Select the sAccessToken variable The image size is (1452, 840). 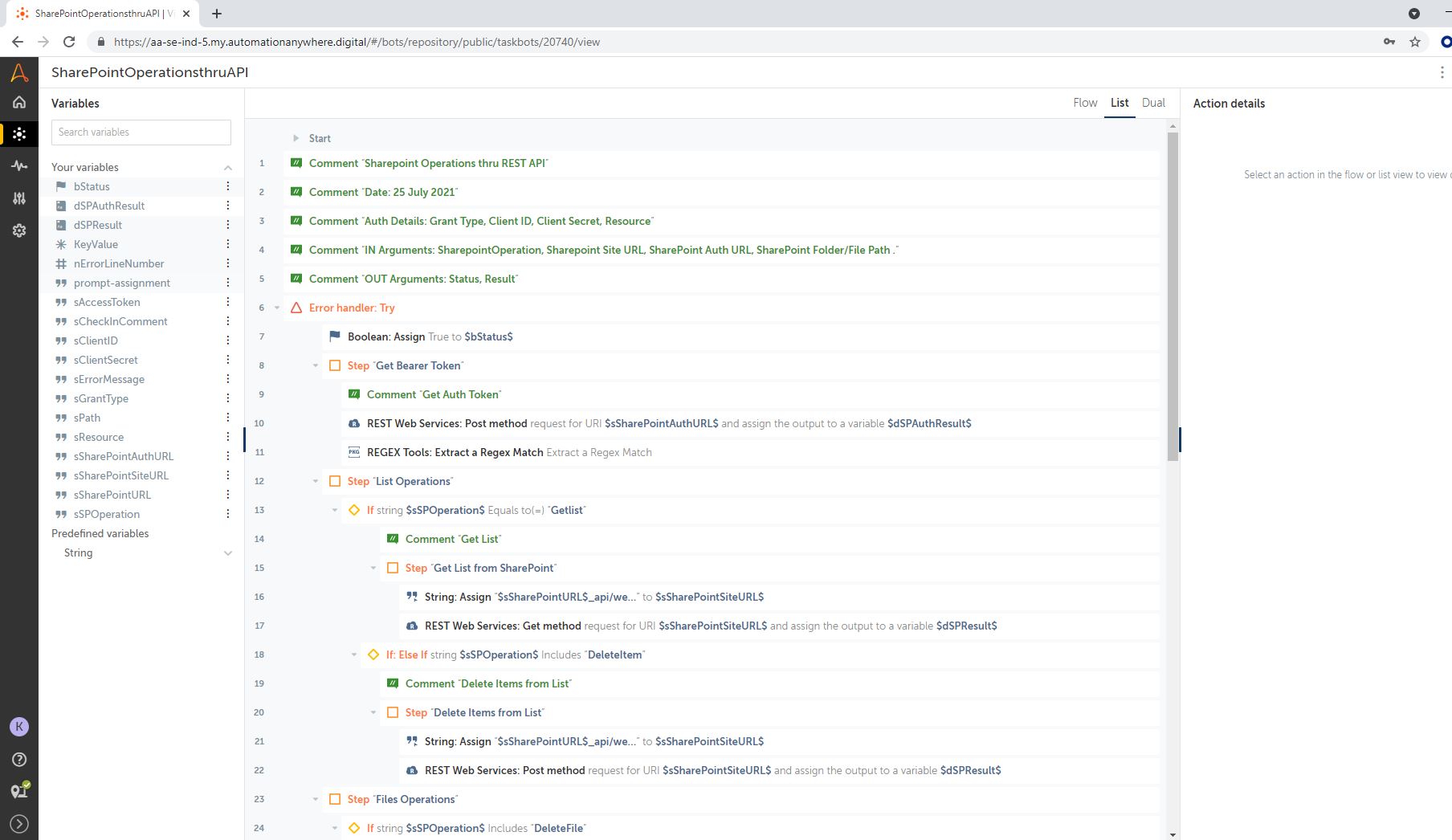coord(107,302)
